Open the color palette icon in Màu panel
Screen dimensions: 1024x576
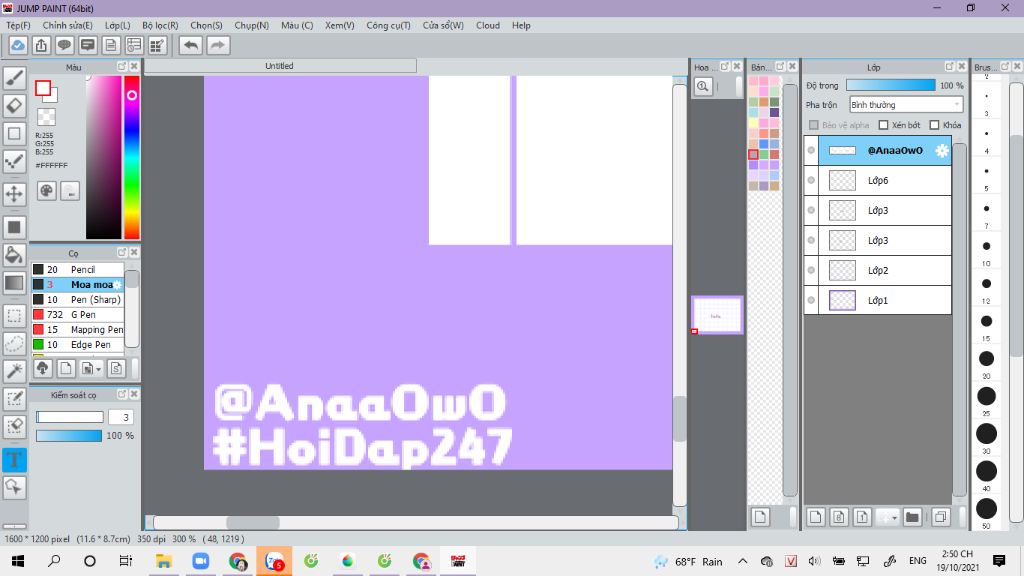pyautogui.click(x=46, y=191)
